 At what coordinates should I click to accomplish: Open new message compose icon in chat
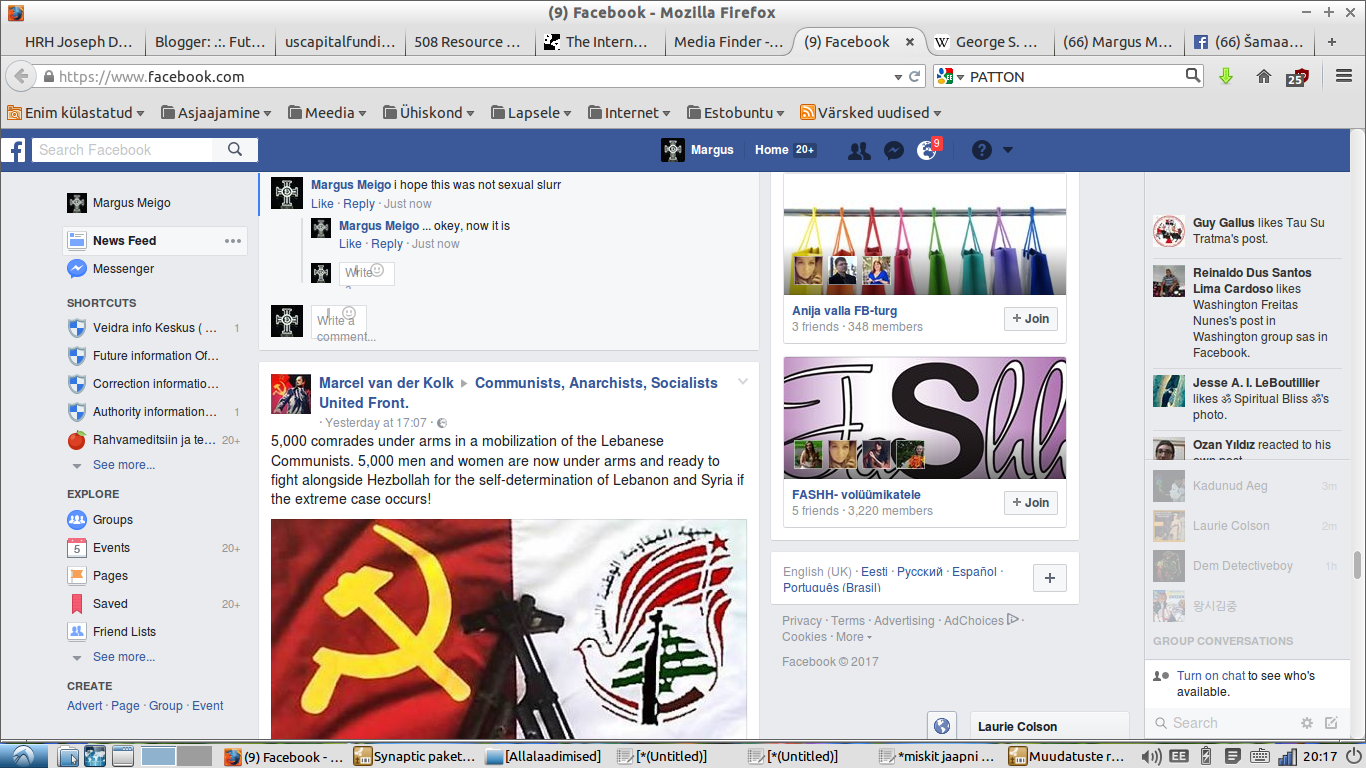(x=1331, y=723)
